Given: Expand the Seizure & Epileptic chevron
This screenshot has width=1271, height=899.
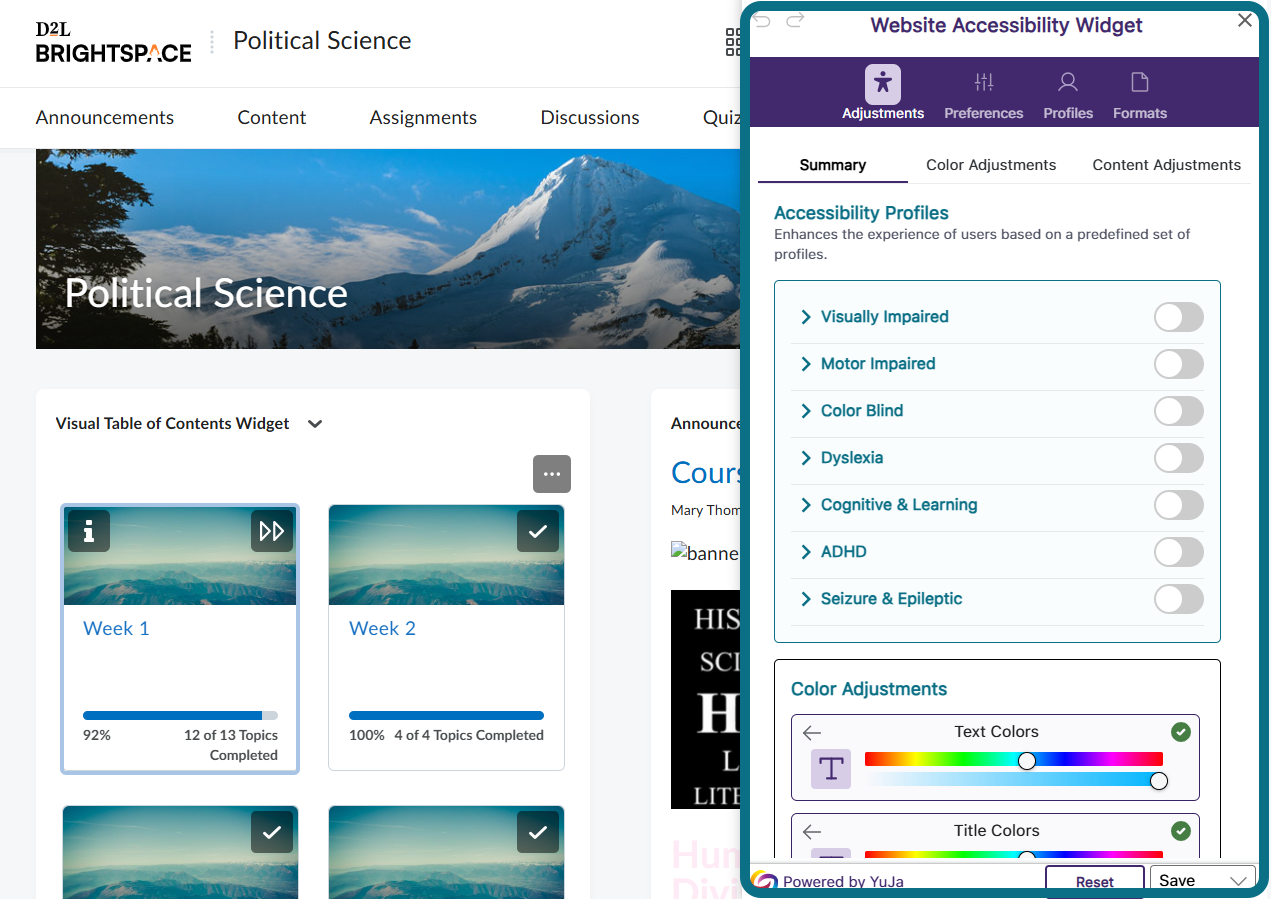Looking at the screenshot, I should (806, 599).
